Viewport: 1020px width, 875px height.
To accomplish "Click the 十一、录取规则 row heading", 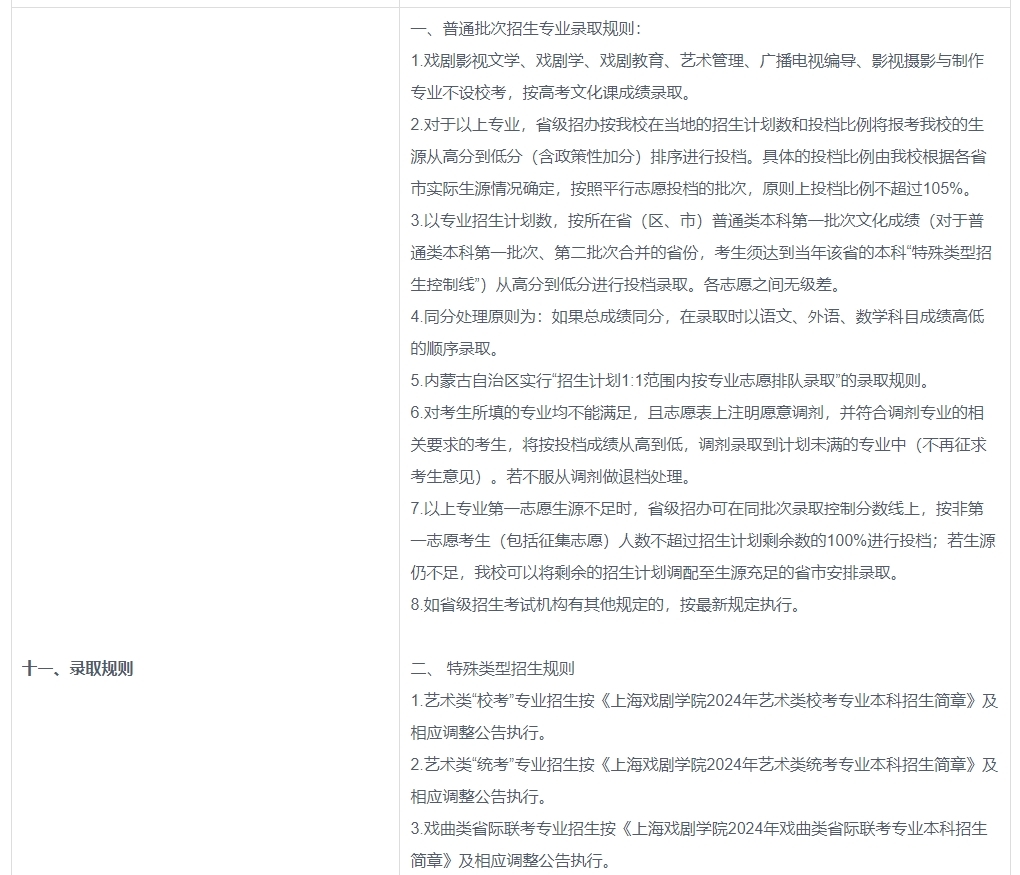I will [77, 669].
